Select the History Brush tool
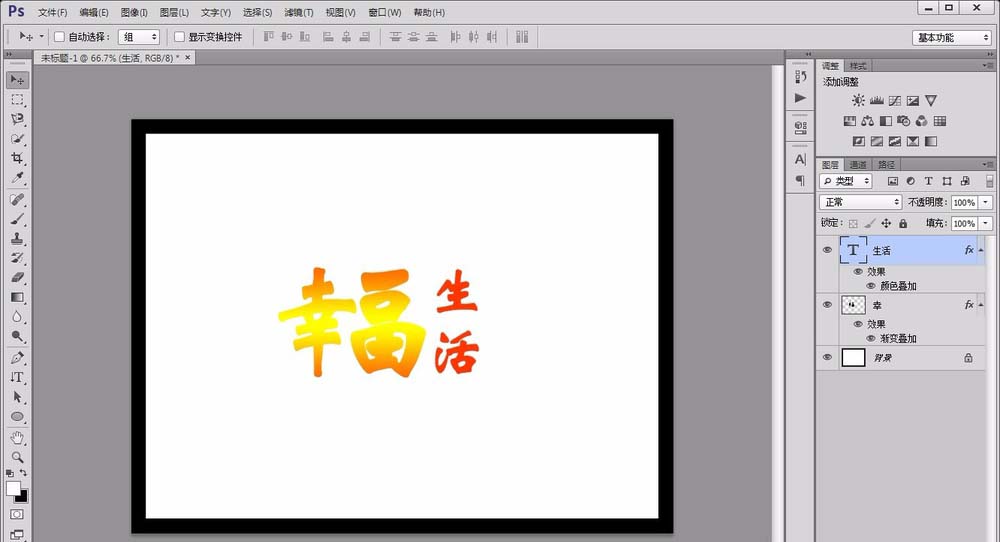Screen dimensions: 1000x542 tap(17, 258)
